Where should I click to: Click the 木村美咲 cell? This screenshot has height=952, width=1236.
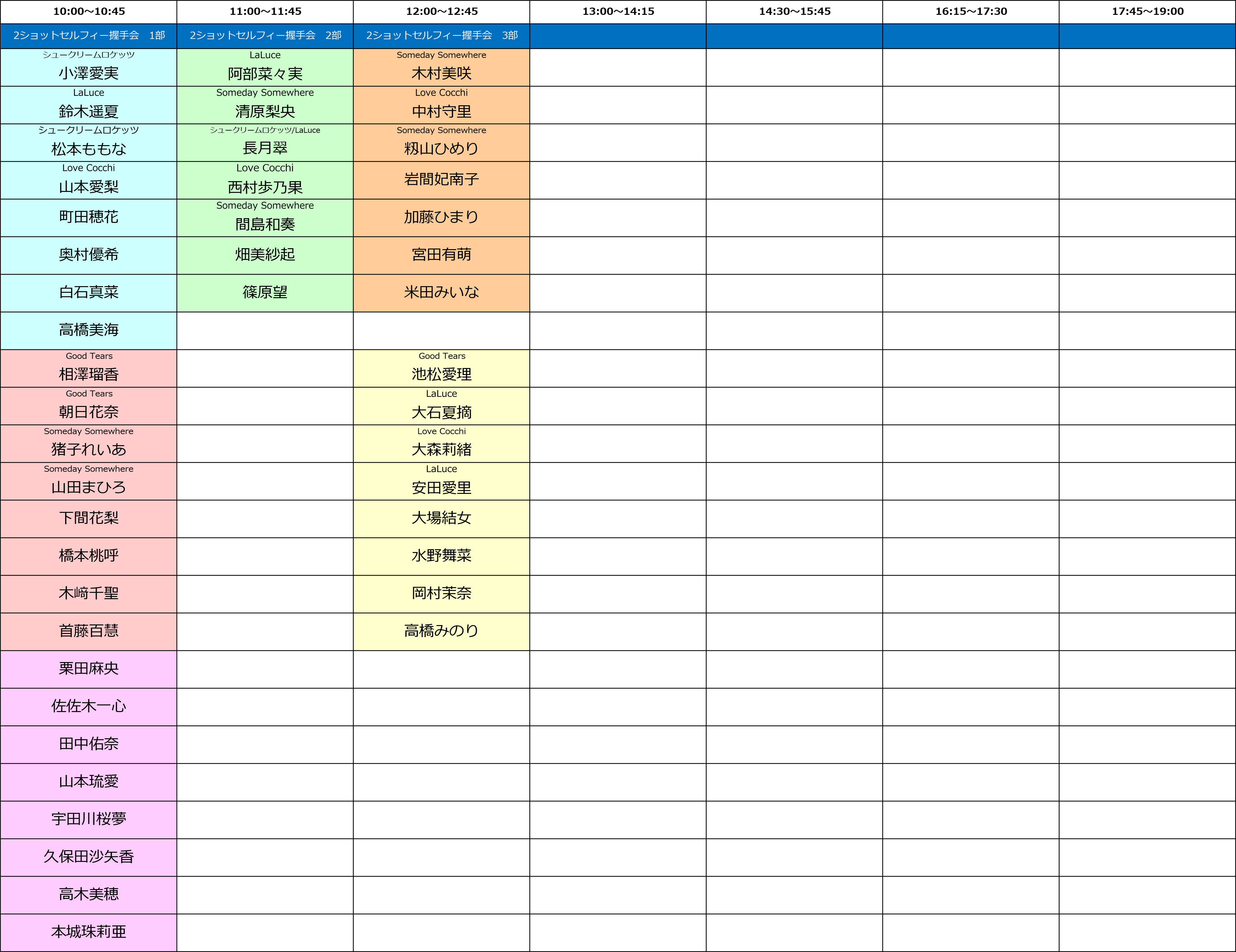point(441,68)
